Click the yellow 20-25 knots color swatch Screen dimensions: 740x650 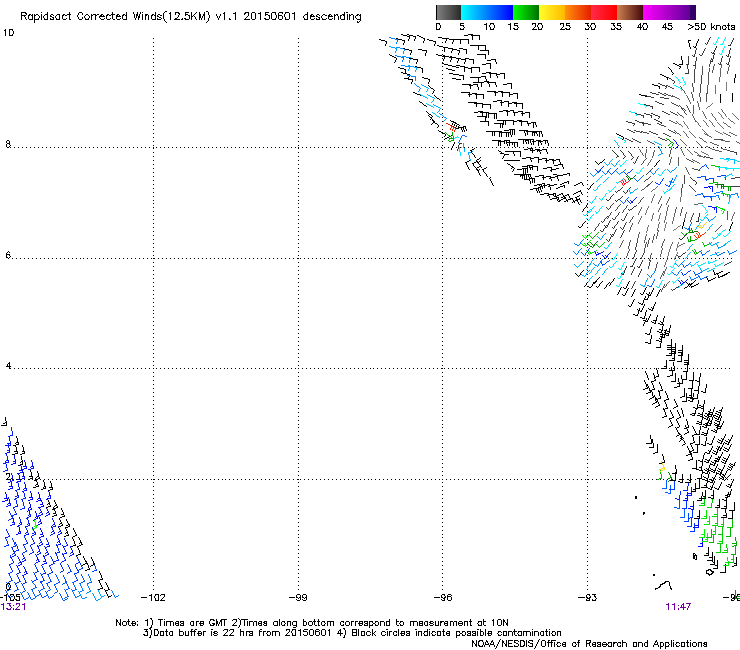[x=552, y=12]
